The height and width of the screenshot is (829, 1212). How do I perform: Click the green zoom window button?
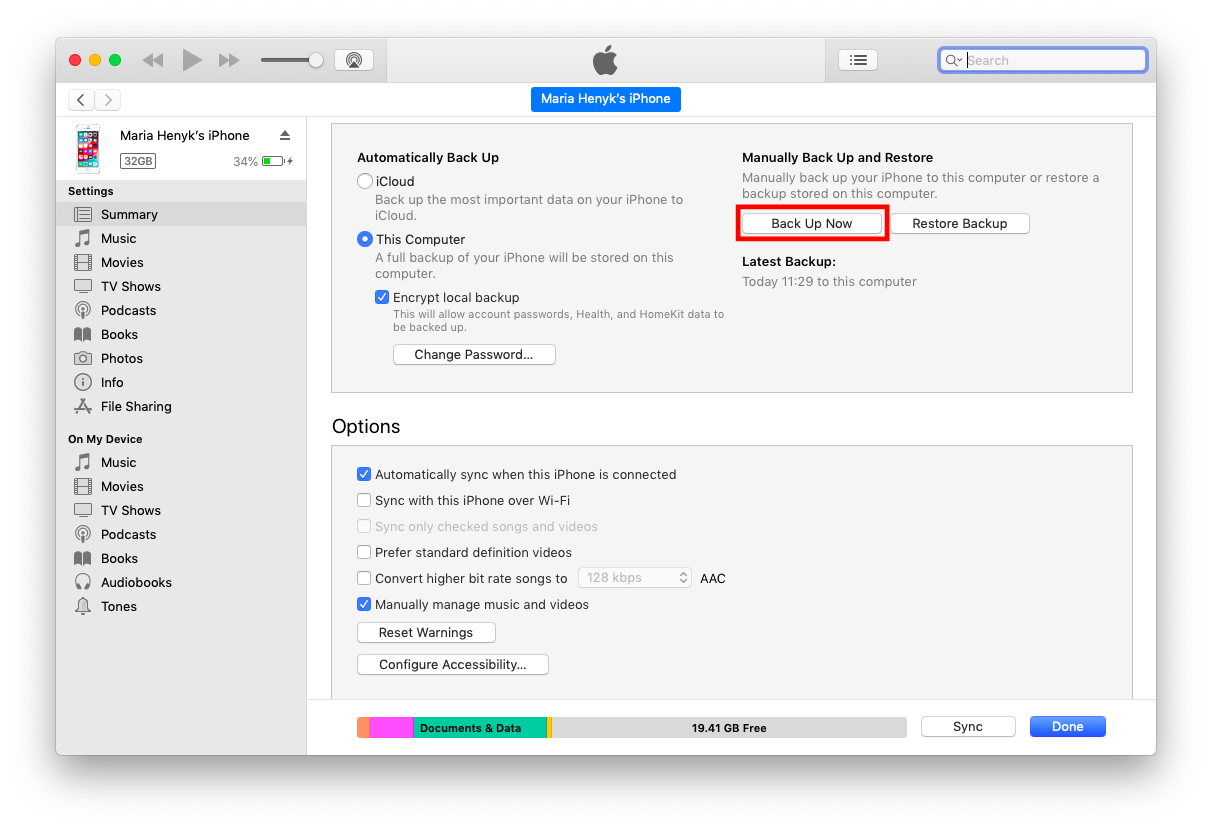[x=115, y=60]
